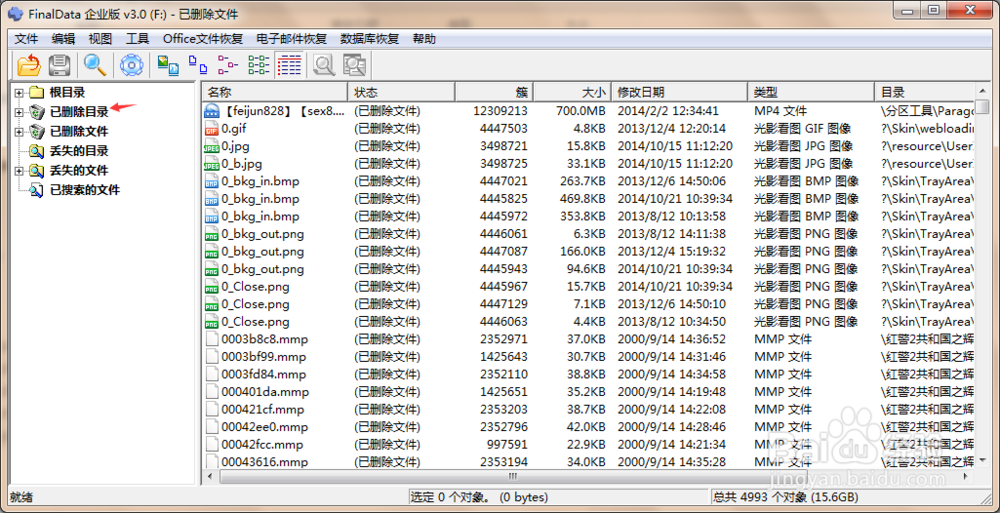Select 已删除文件 in the tree

point(79,132)
